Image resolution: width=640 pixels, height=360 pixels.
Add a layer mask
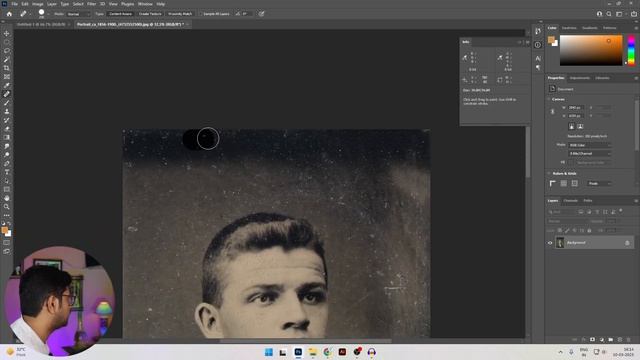pyautogui.click(x=592, y=340)
